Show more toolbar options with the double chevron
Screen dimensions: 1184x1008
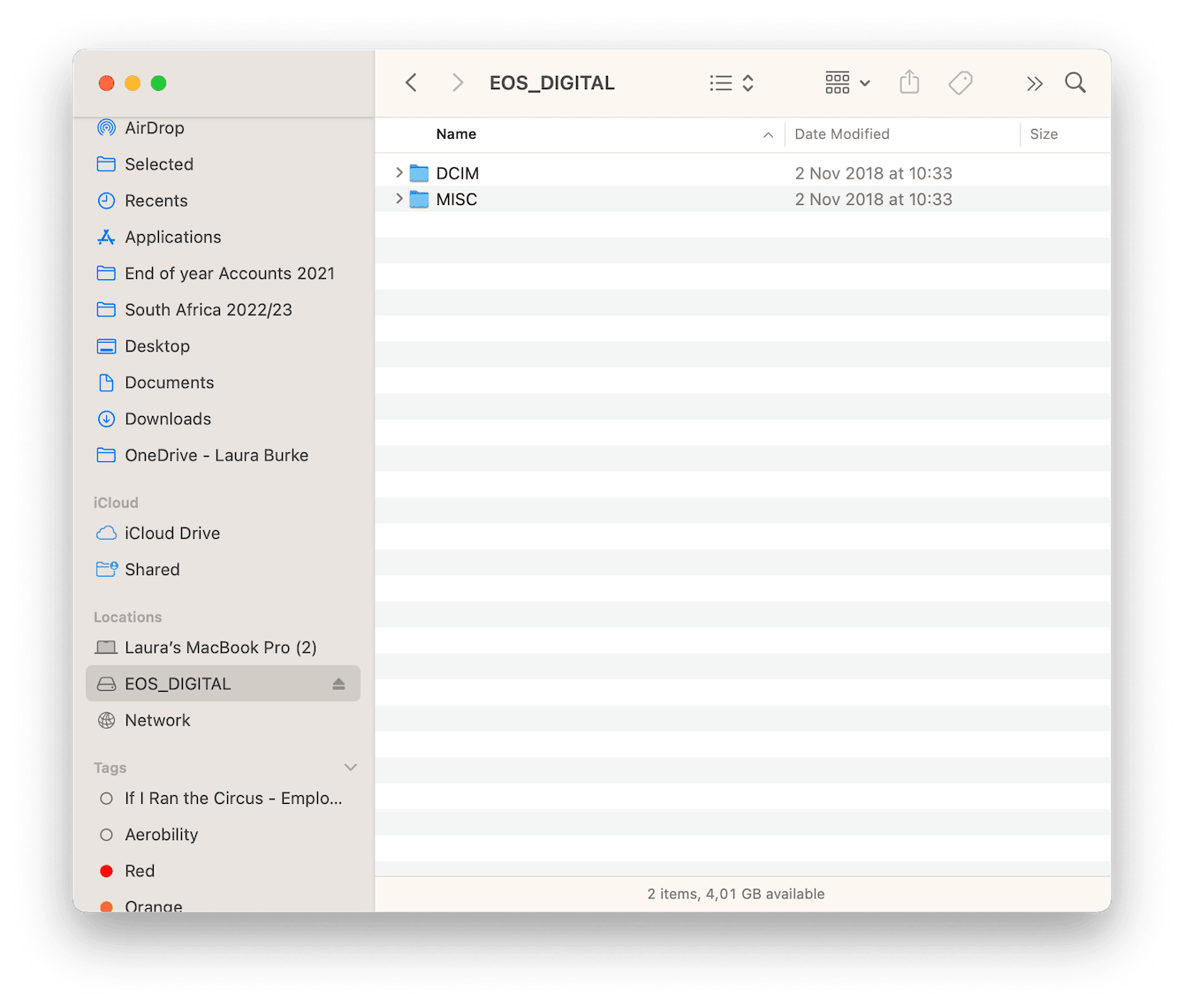[1035, 82]
